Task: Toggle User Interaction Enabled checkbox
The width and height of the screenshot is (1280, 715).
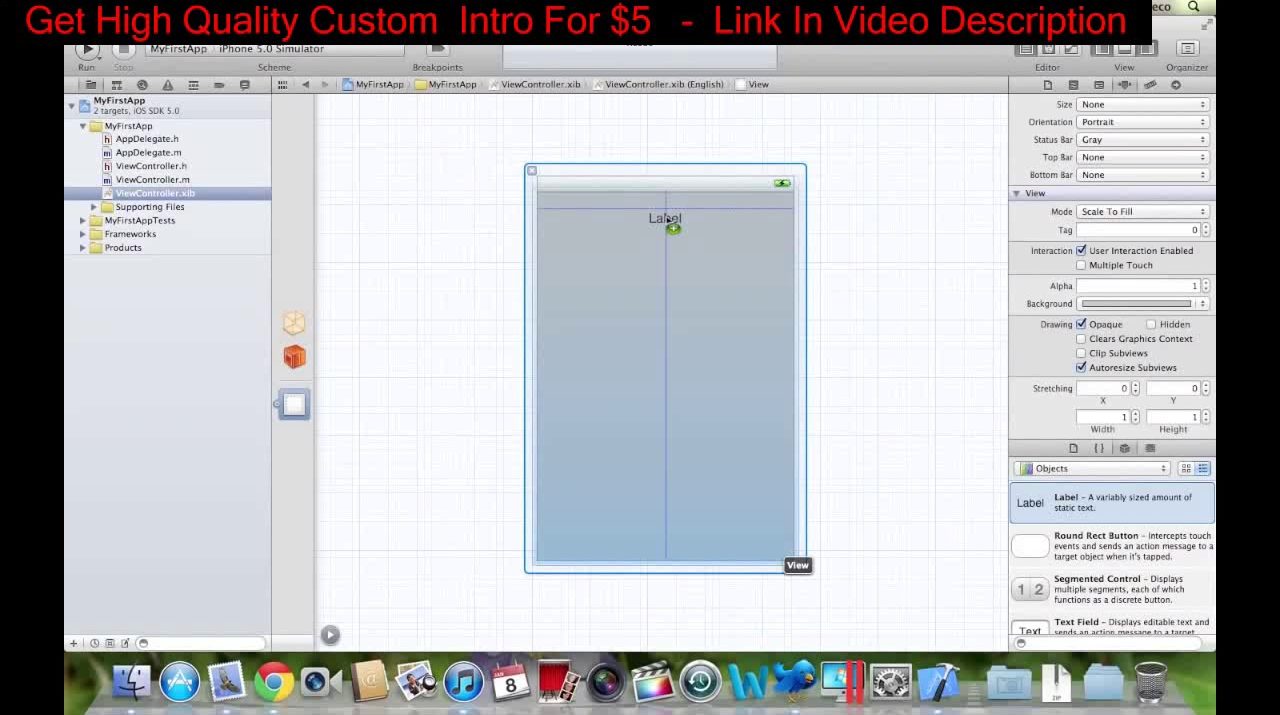Action: [x=1081, y=251]
